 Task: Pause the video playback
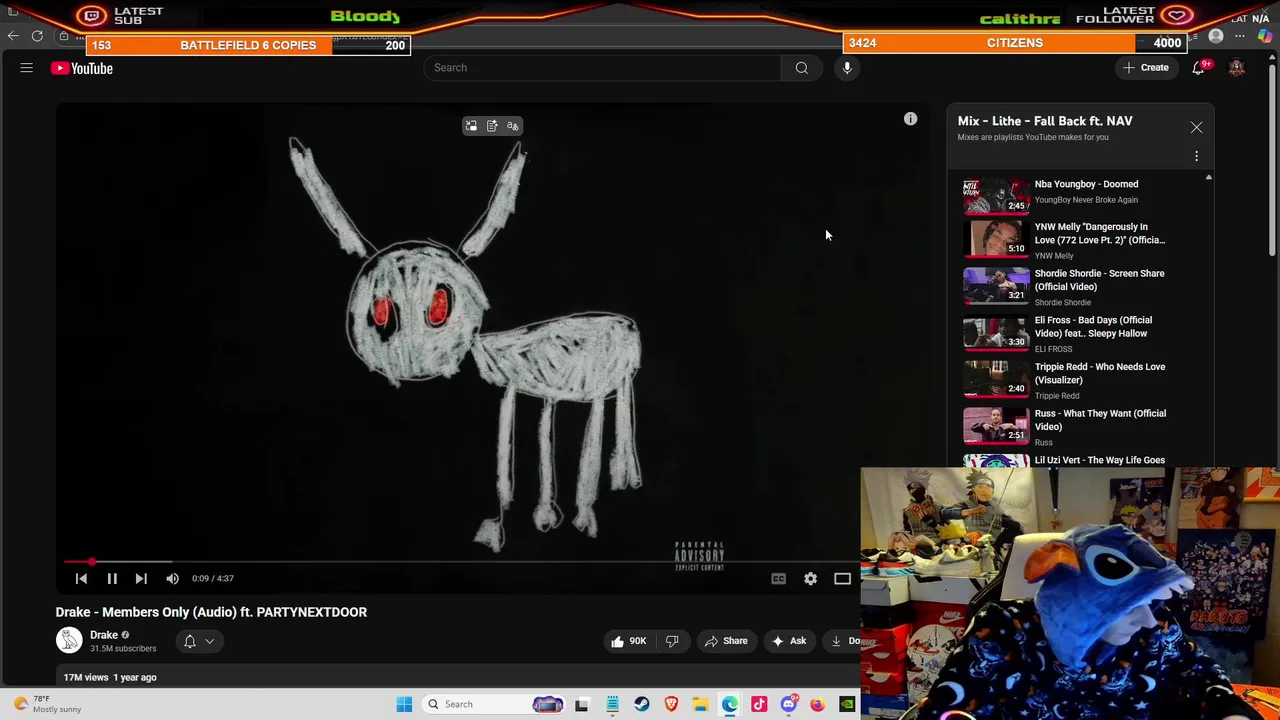[x=112, y=578]
